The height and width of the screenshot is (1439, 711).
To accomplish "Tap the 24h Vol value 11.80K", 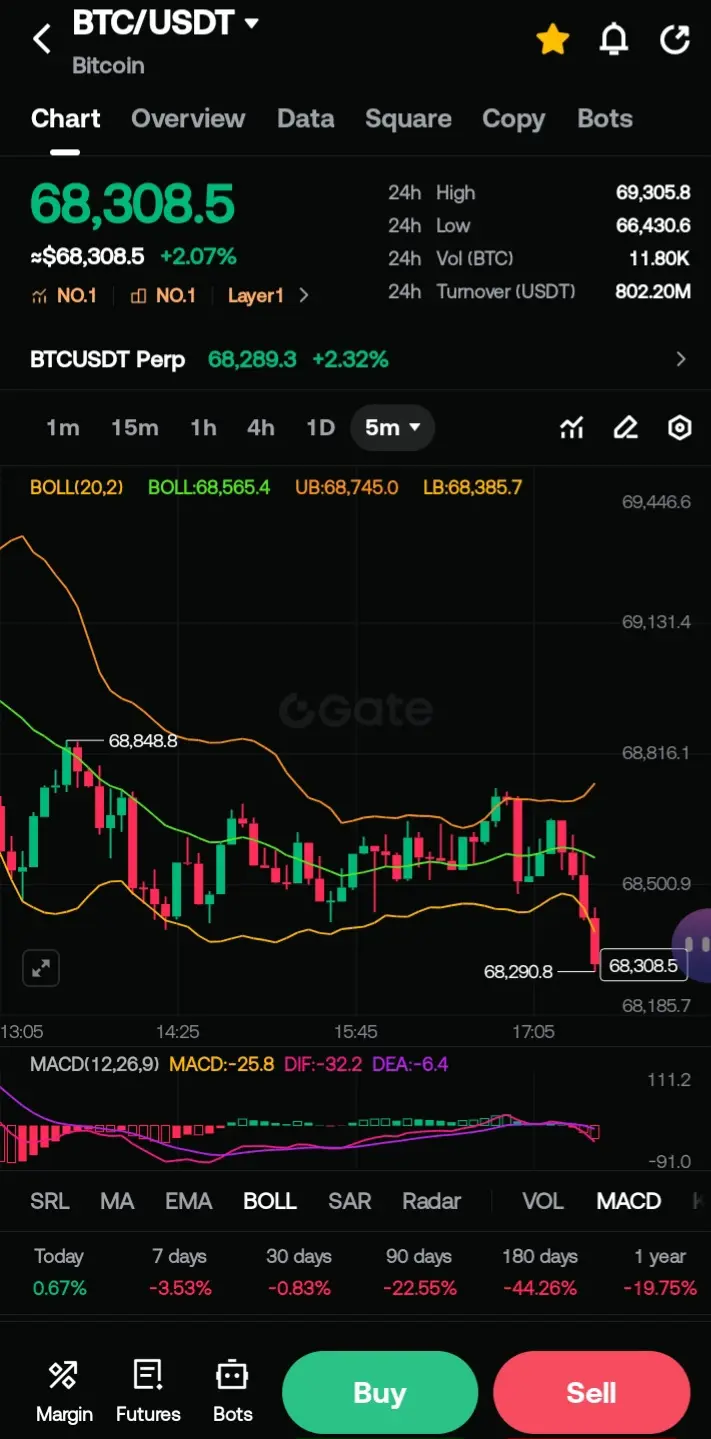I will point(659,259).
